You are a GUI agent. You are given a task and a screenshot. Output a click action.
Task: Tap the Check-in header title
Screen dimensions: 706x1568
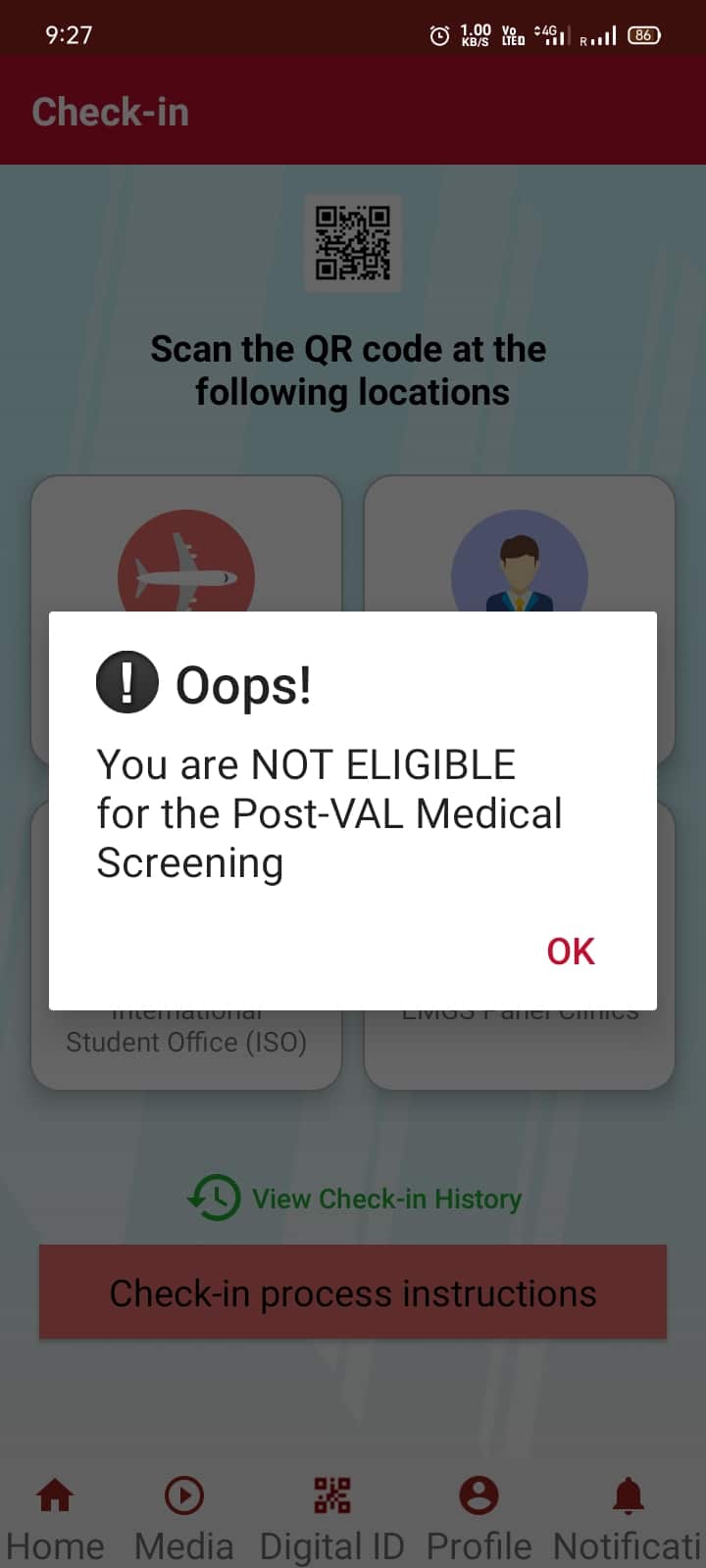110,112
